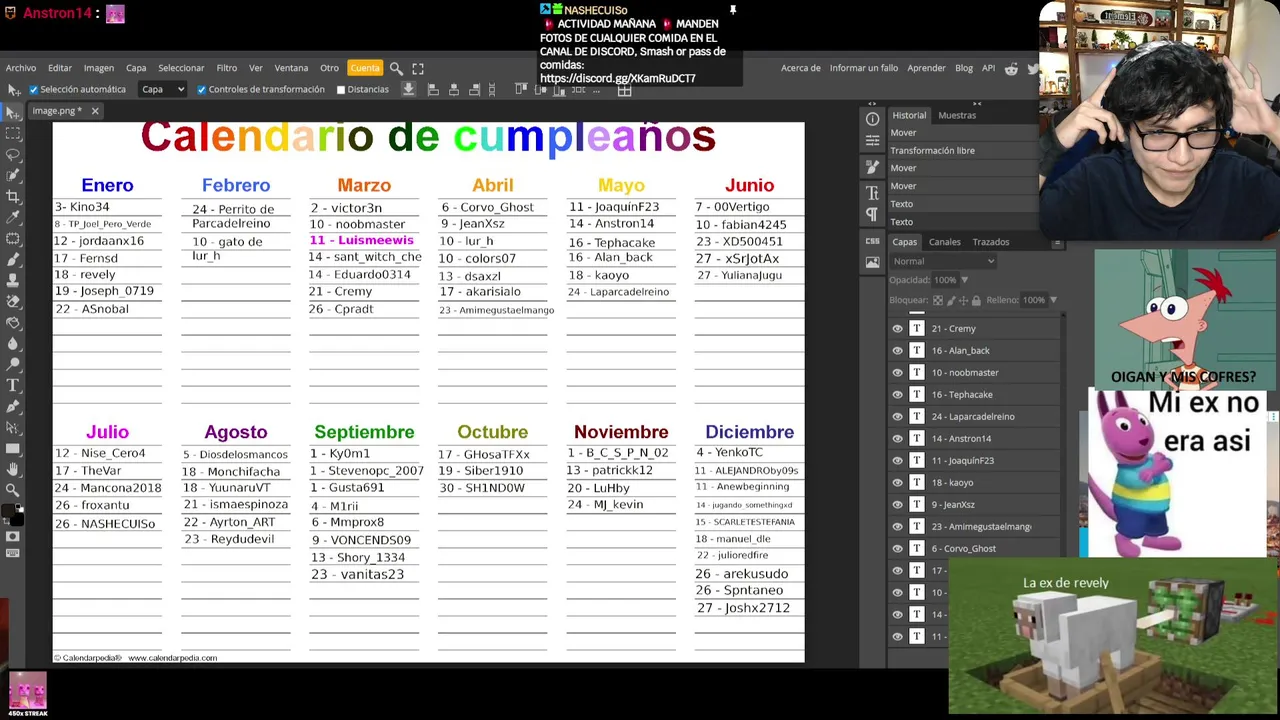
Task: Select the Crop tool
Action: click(x=13, y=196)
